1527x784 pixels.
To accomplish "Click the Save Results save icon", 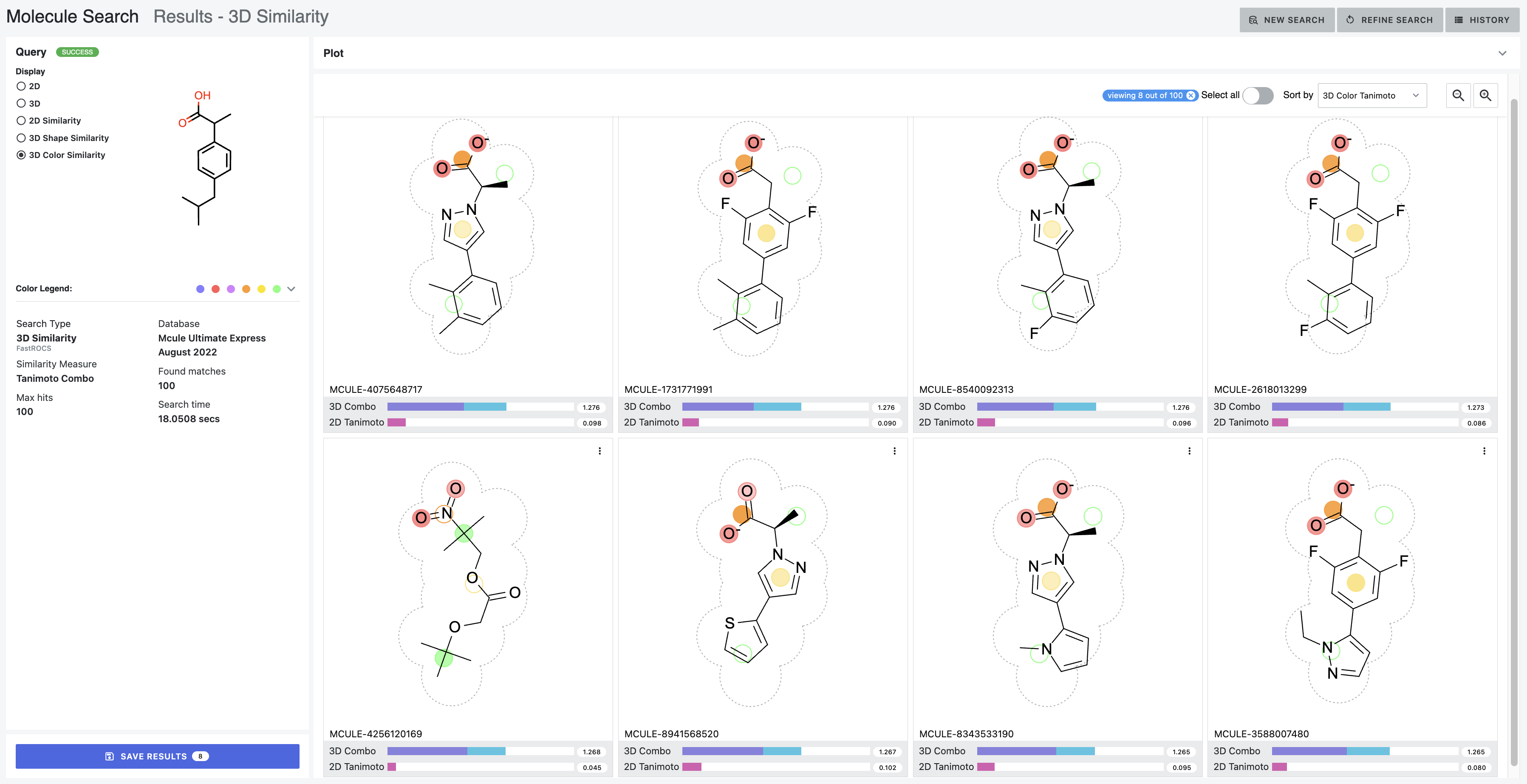I will 110,756.
